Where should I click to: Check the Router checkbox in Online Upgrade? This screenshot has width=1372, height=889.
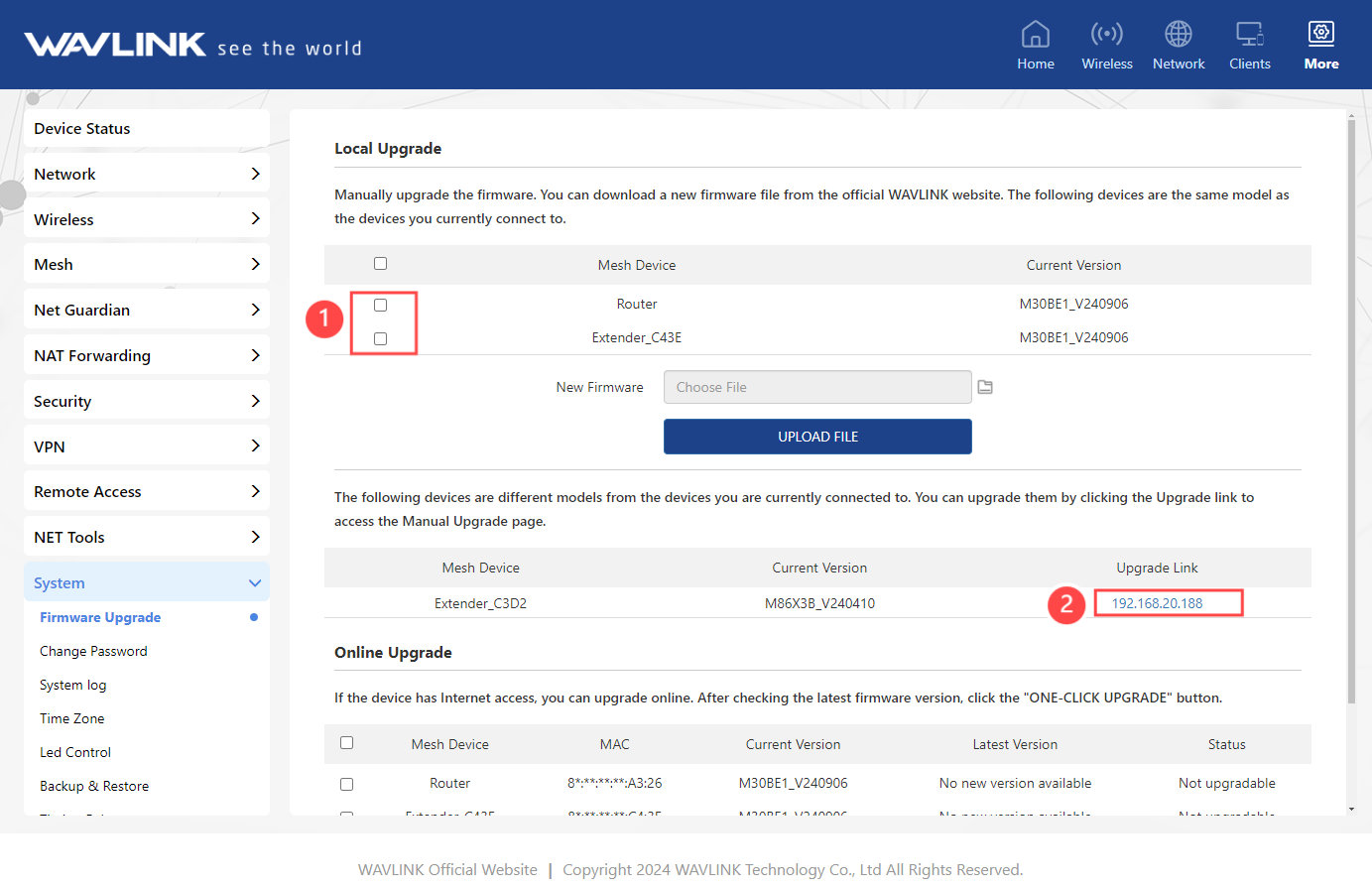click(x=346, y=784)
